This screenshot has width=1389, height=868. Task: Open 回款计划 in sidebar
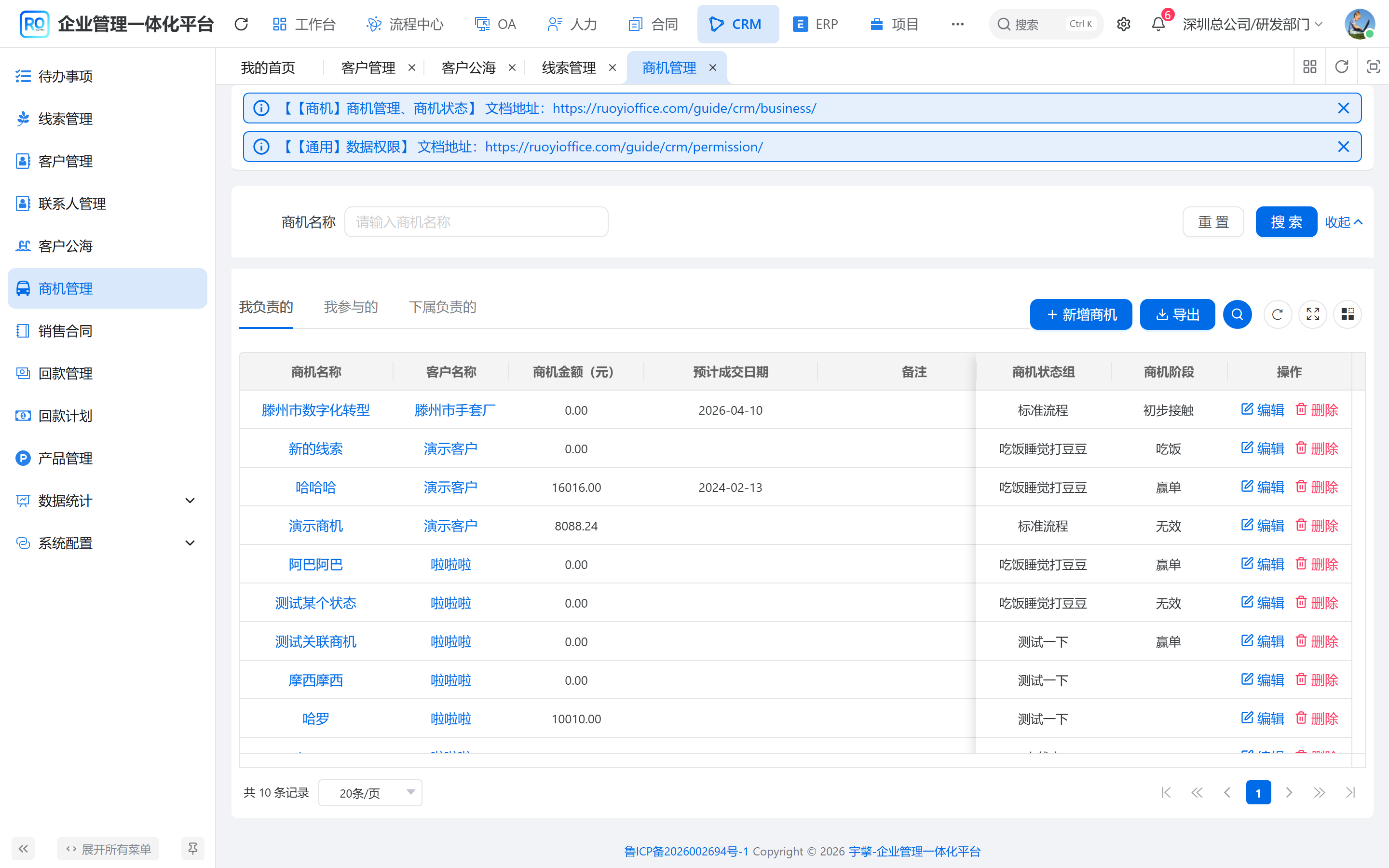[108, 416]
